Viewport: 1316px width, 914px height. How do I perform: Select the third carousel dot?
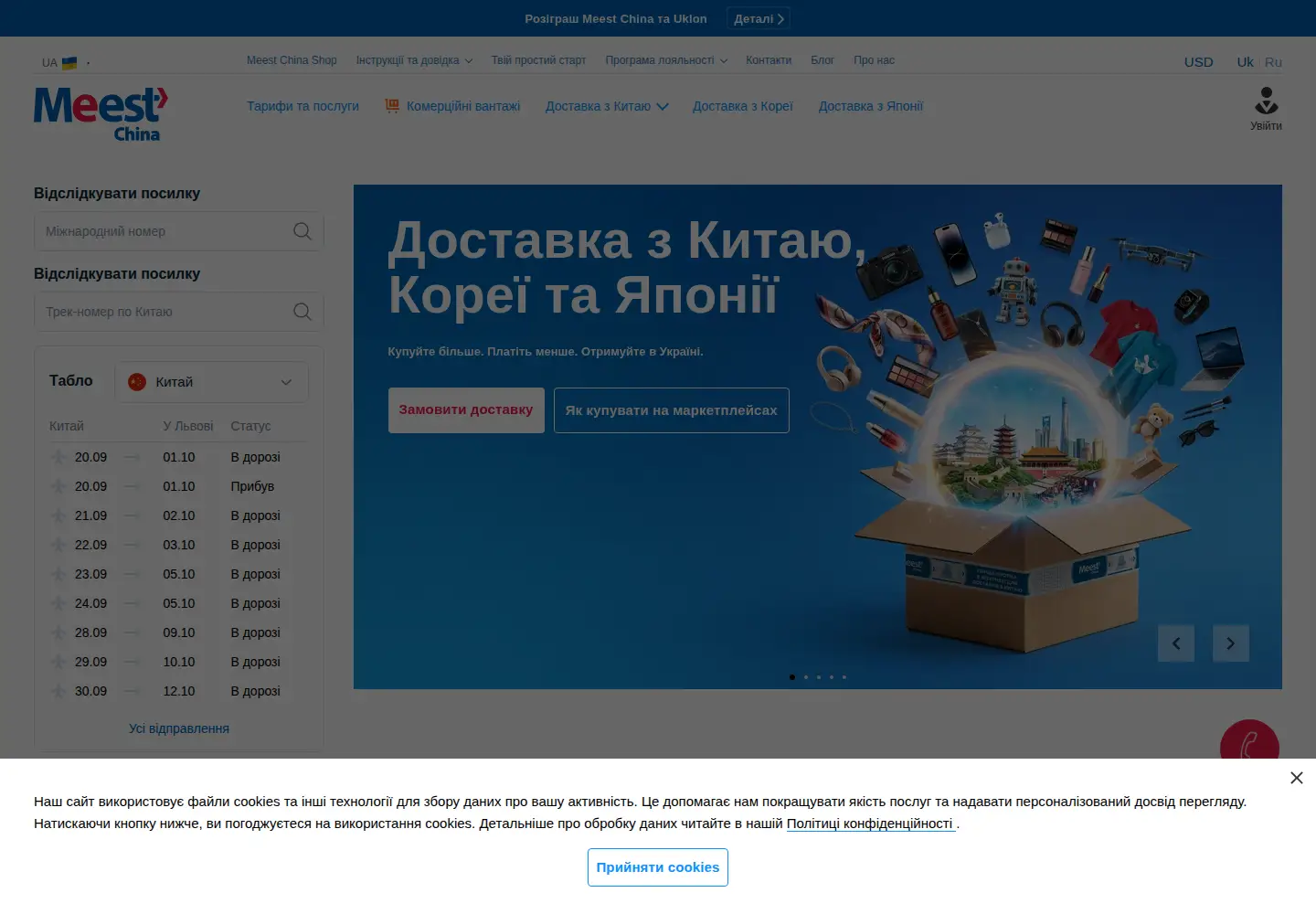(819, 677)
